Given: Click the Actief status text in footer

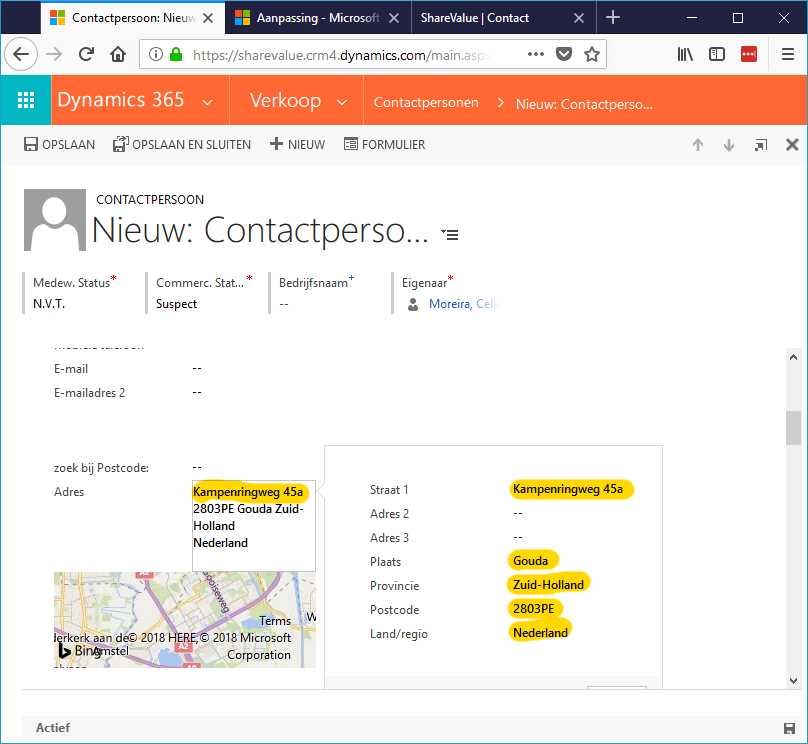Looking at the screenshot, I should 53,728.
